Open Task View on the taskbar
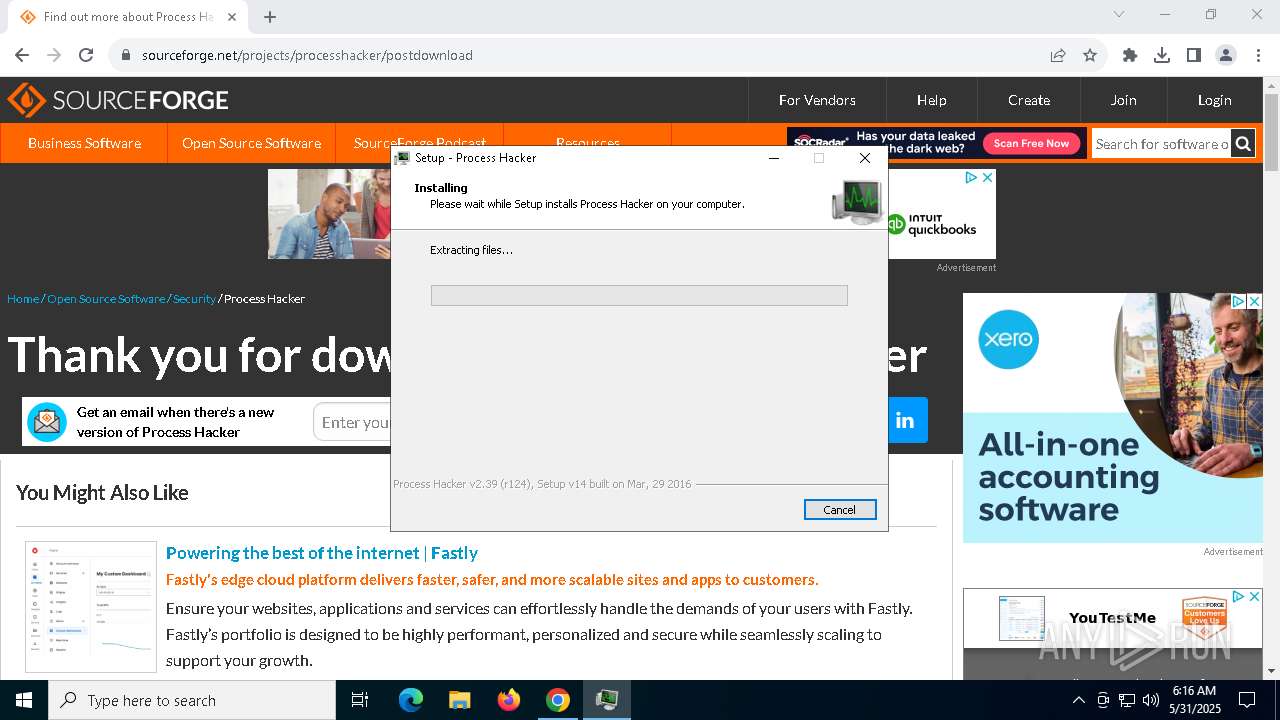The image size is (1280, 720). pyautogui.click(x=360, y=700)
